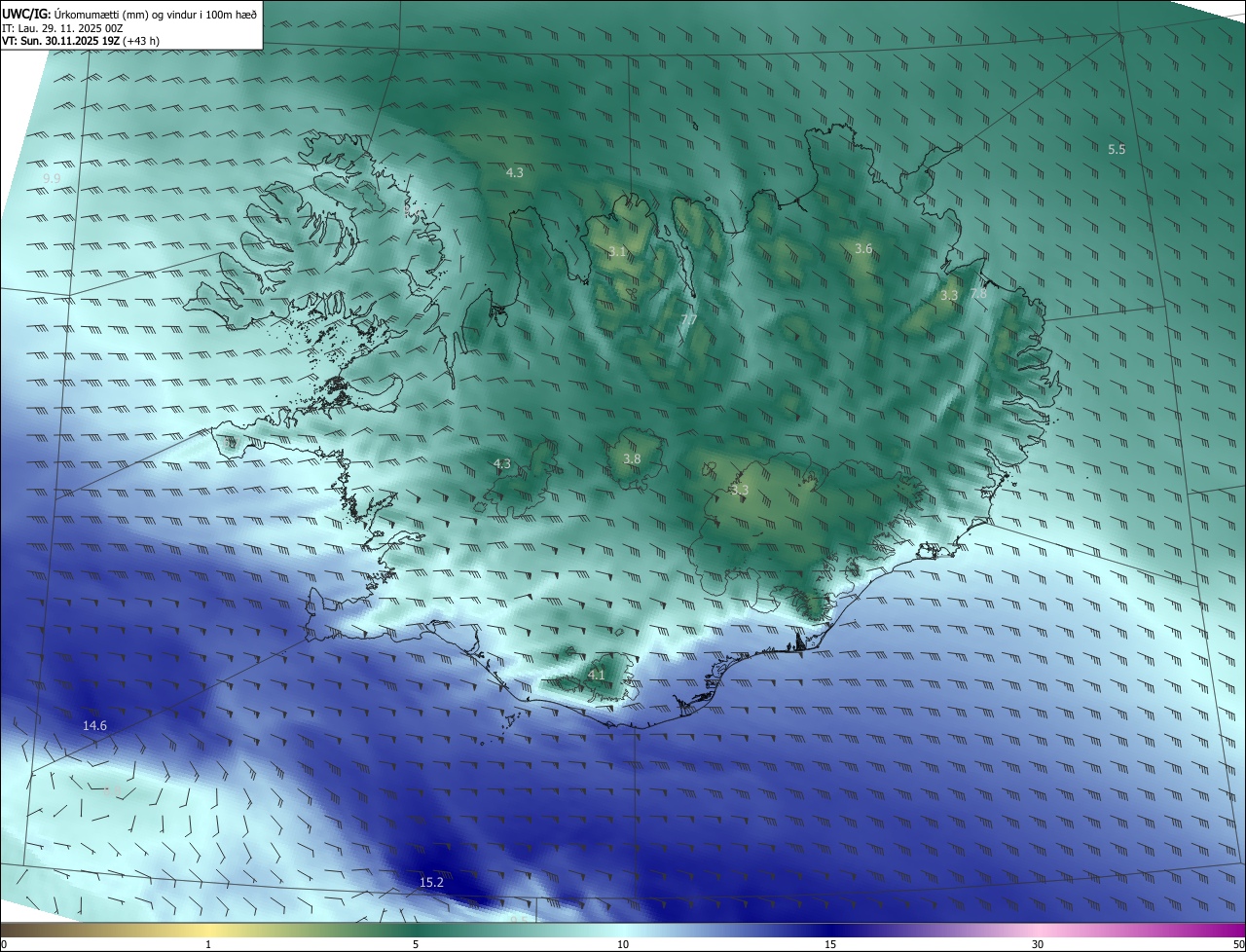Click the legend tick label 50

(1238, 944)
